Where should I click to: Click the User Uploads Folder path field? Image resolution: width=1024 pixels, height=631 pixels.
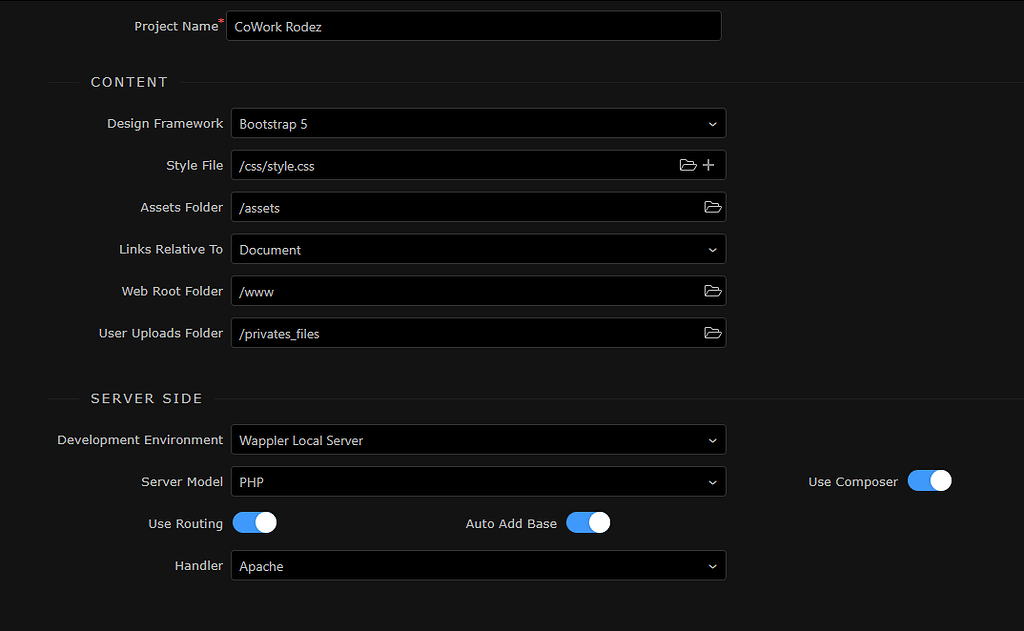coord(460,334)
